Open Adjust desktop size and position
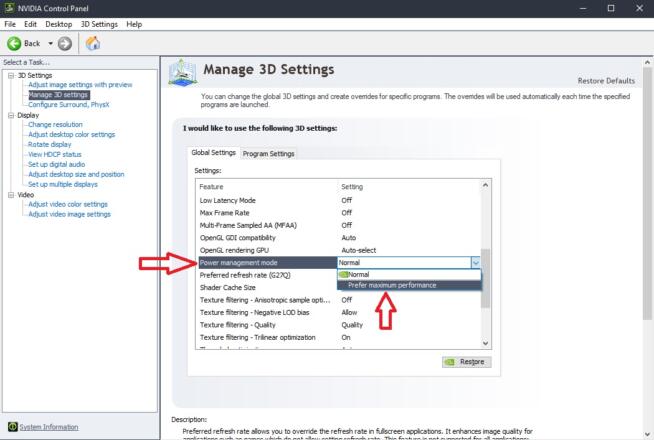The width and height of the screenshot is (654, 440). pyautogui.click(x=76, y=174)
